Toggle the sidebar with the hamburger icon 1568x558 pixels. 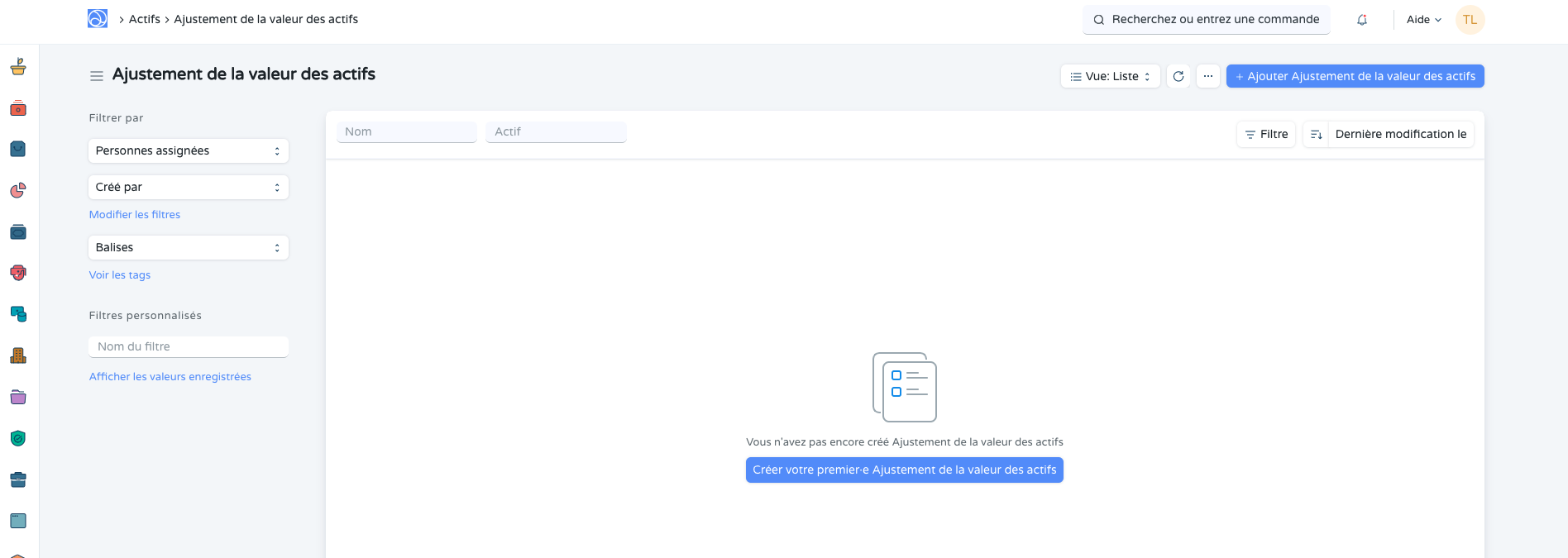pyautogui.click(x=97, y=76)
